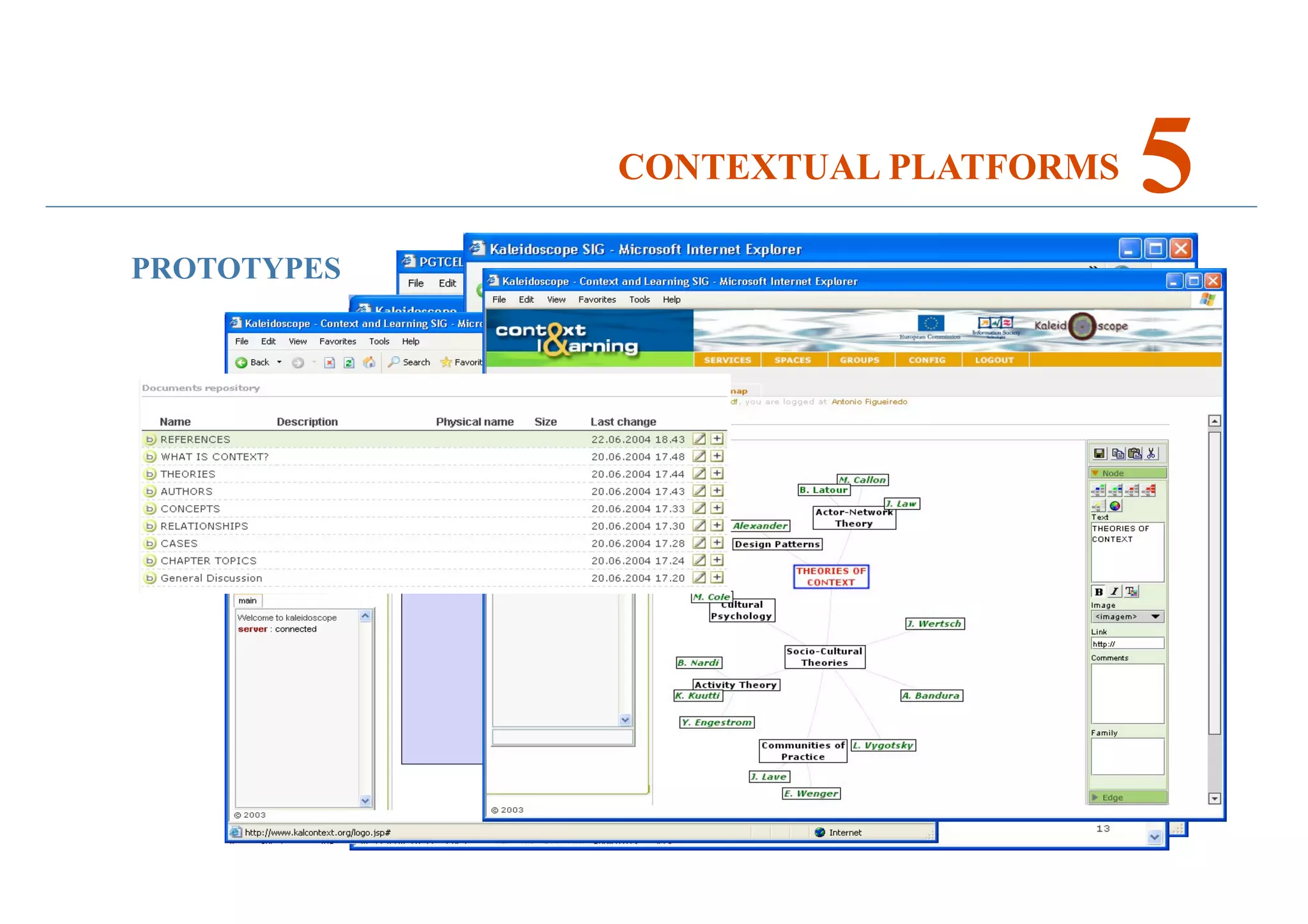Viewport: 1308px width, 924px height.
Task: Click the plus icon on the THEORIES row
Action: click(x=717, y=474)
